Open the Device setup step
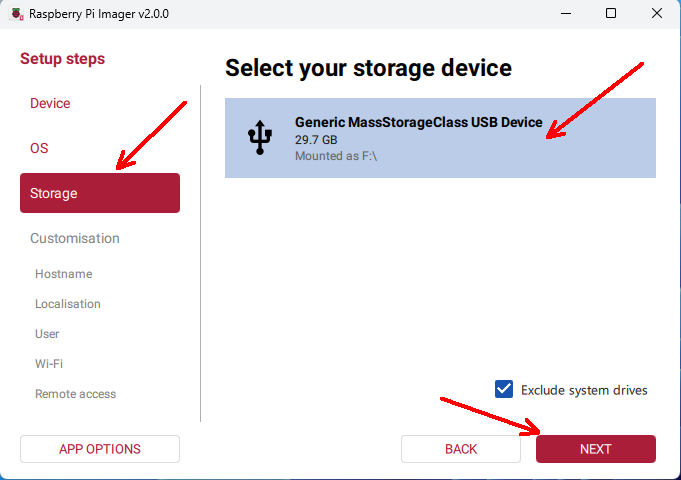681x480 pixels. (50, 104)
